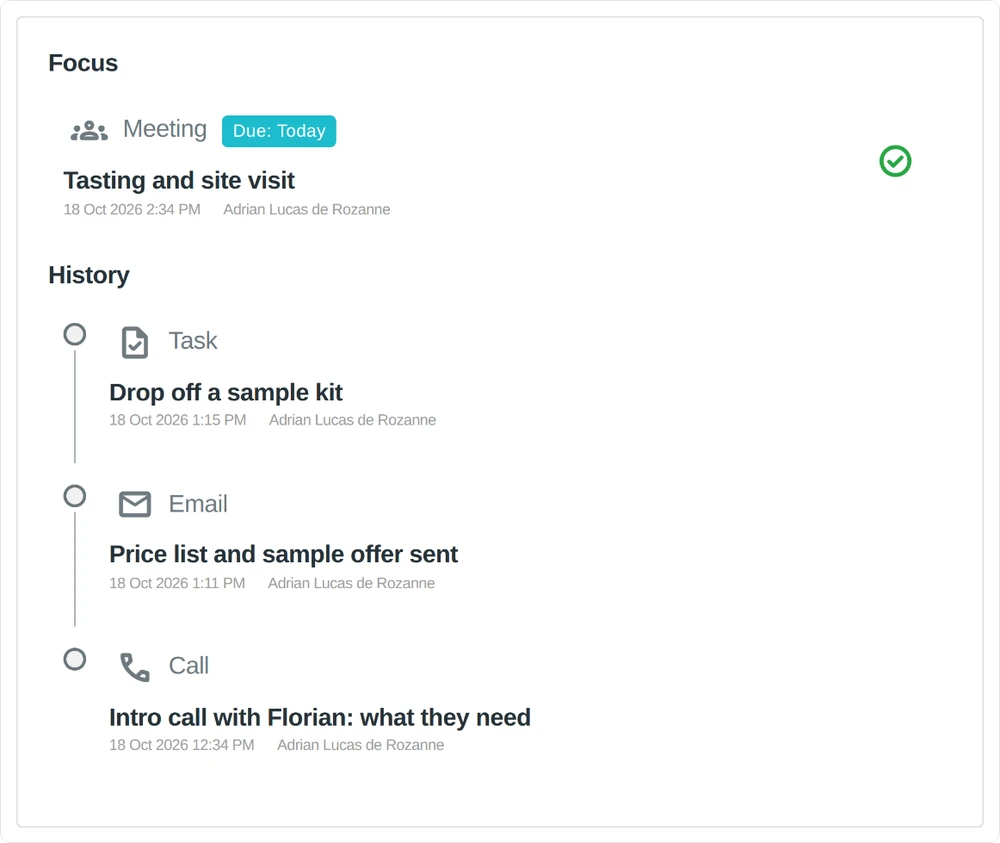Click the Email envelope icon
The width and height of the screenshot is (1000, 843).
pyautogui.click(x=135, y=504)
